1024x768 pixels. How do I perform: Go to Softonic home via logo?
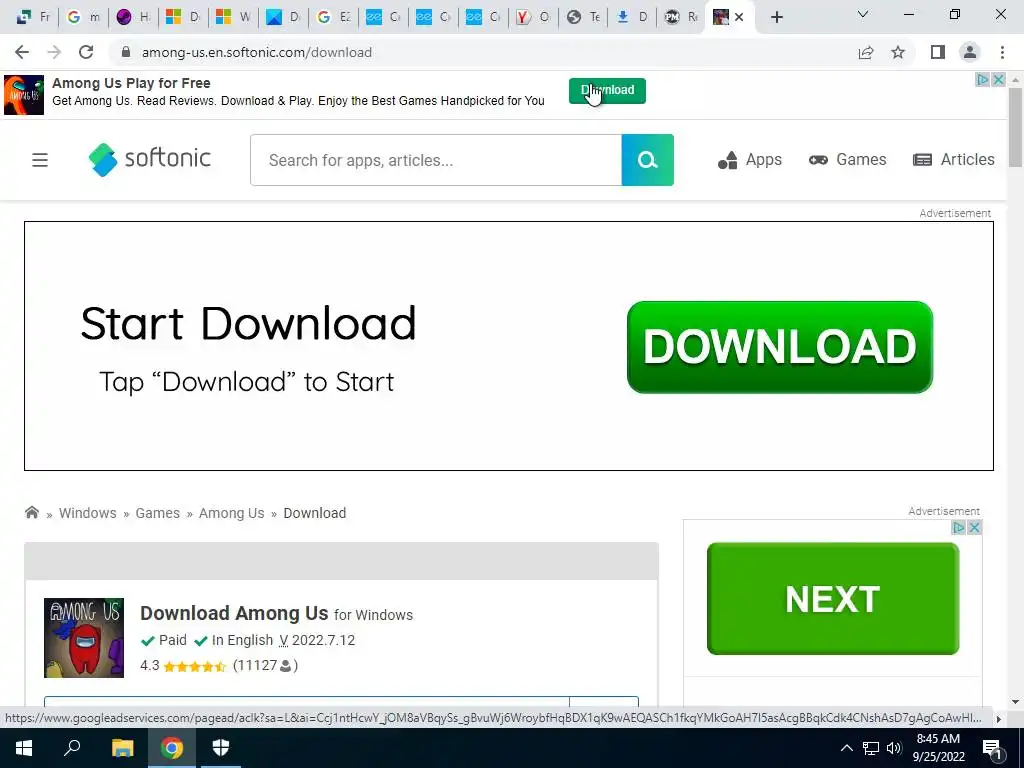[150, 159]
